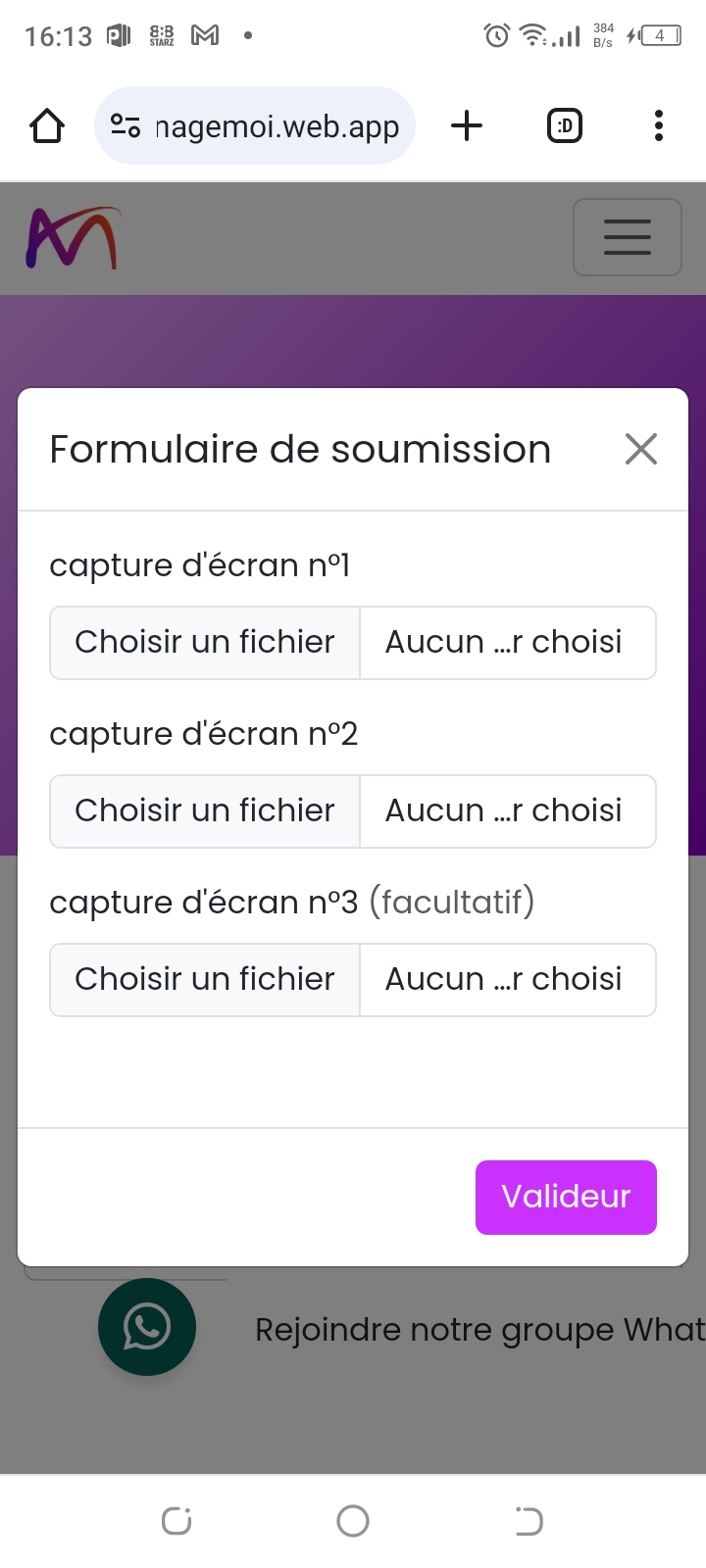Tap the Android home navigation button
The width and height of the screenshot is (706, 1568).
click(x=353, y=1521)
